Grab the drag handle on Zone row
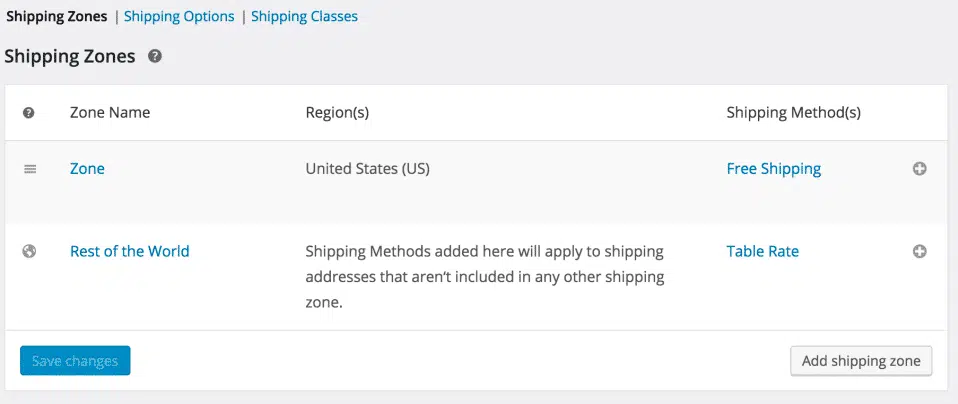 (30, 169)
